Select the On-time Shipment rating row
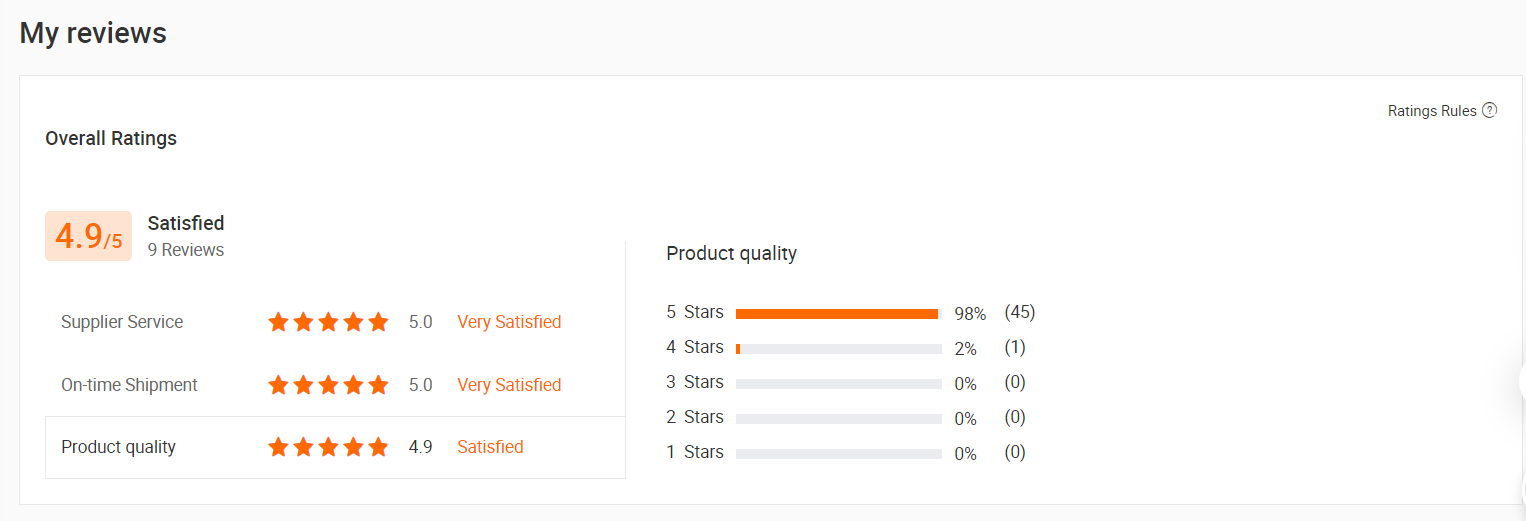 (x=335, y=385)
